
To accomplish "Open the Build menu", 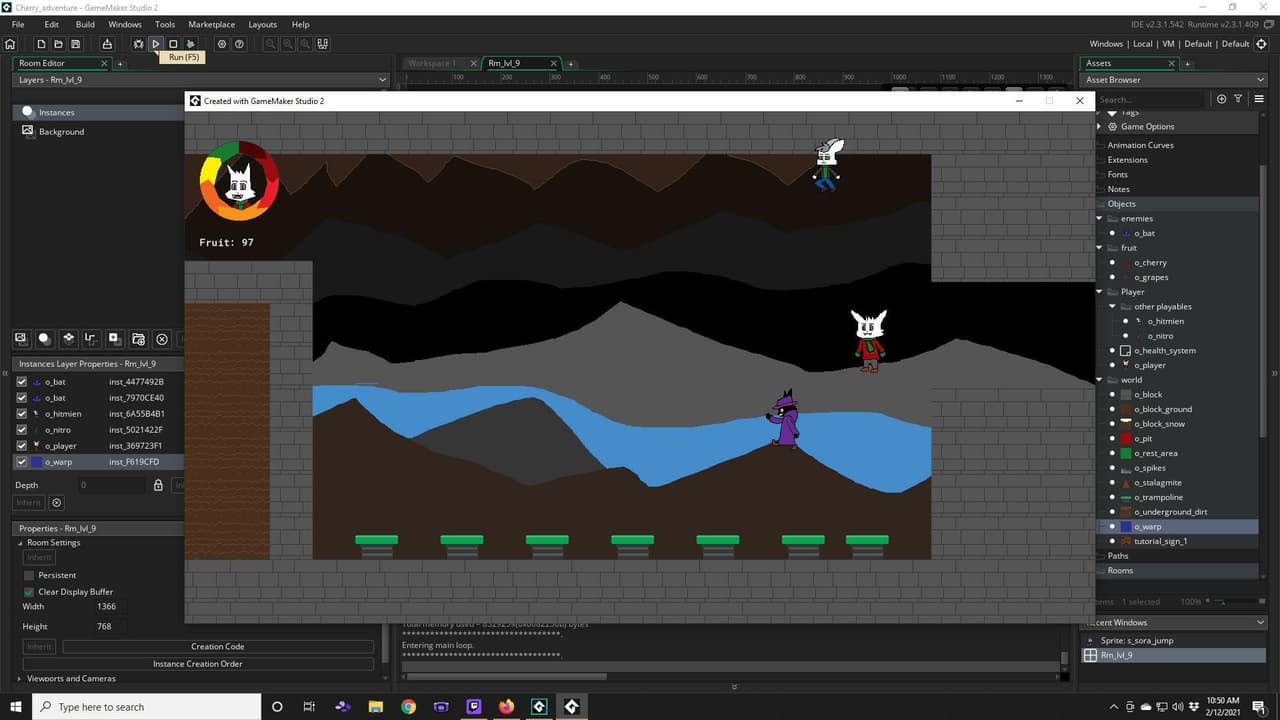I will coord(85,24).
